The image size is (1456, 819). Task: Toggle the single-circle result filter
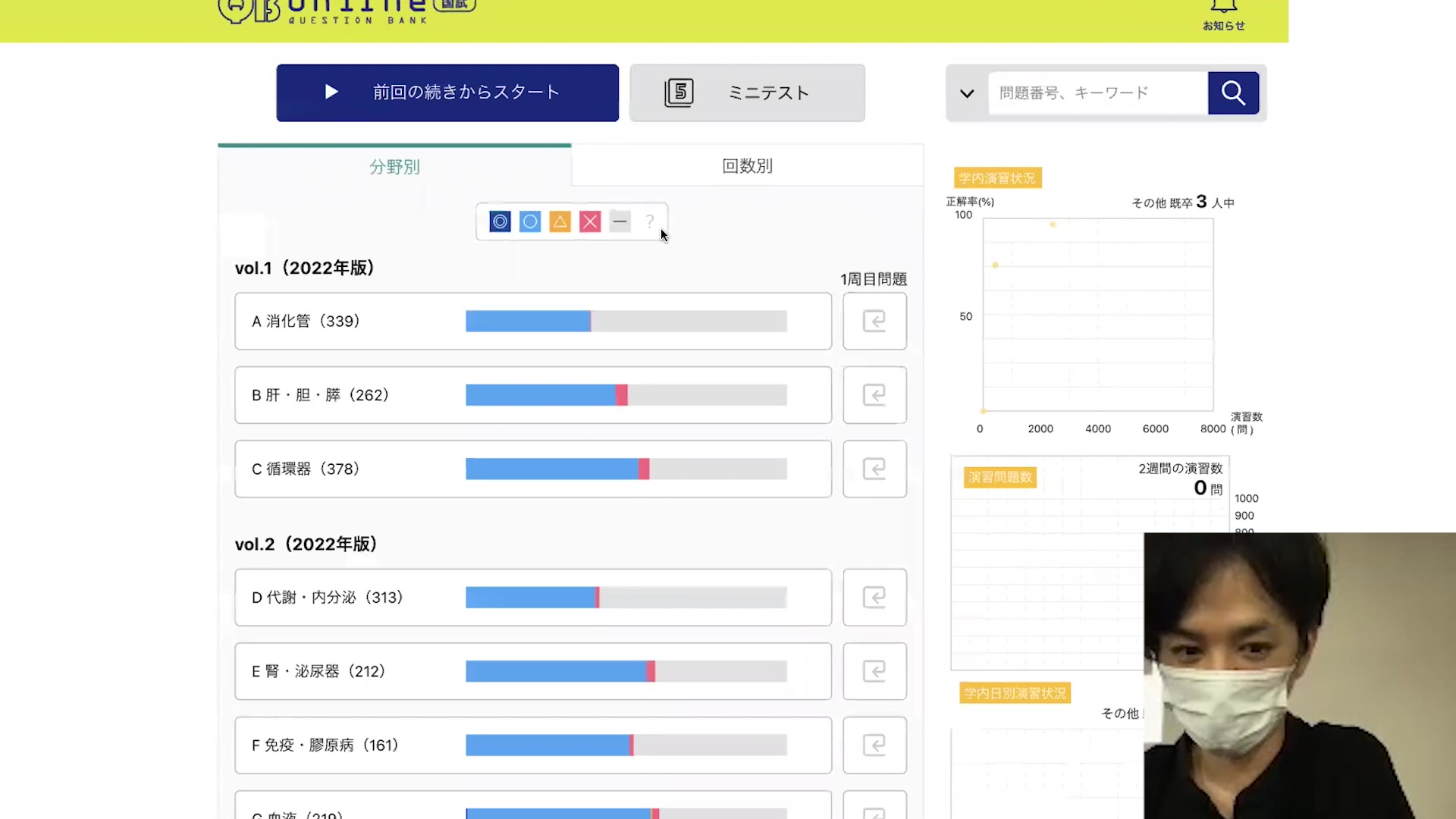530,221
